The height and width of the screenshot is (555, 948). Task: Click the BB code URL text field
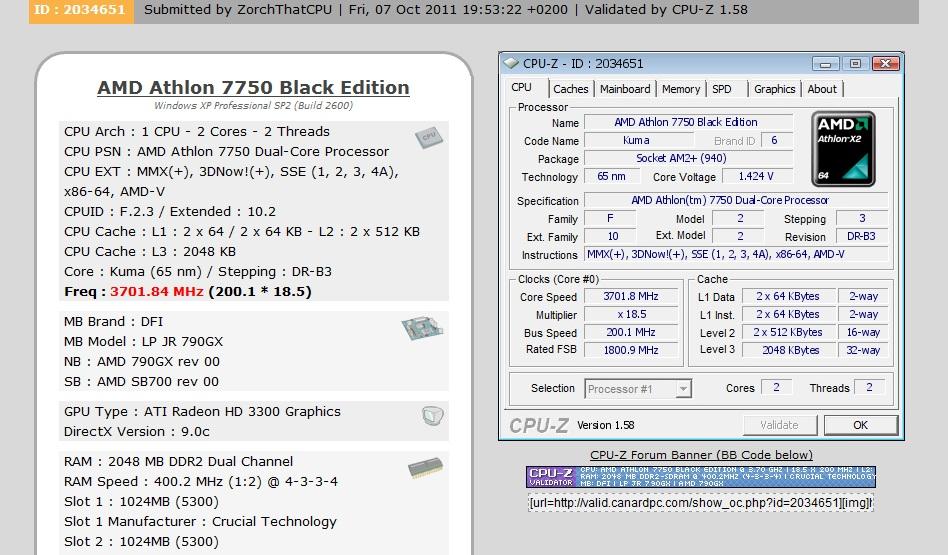point(701,502)
